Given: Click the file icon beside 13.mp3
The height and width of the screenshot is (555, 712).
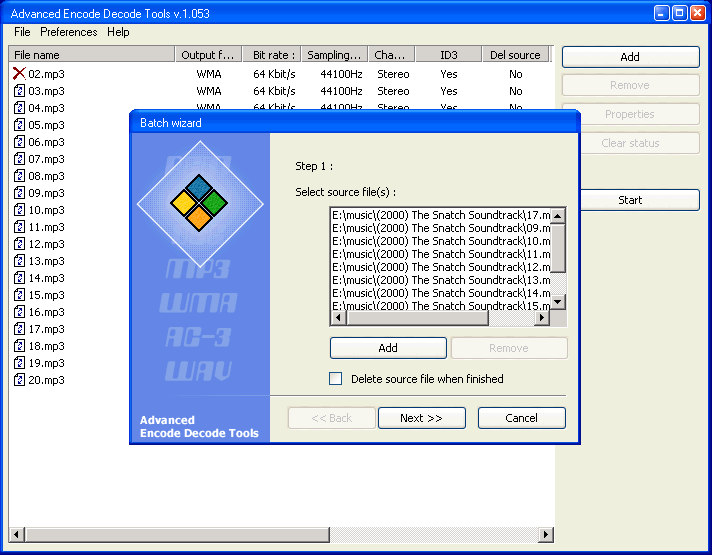Looking at the screenshot, I should click(19, 261).
